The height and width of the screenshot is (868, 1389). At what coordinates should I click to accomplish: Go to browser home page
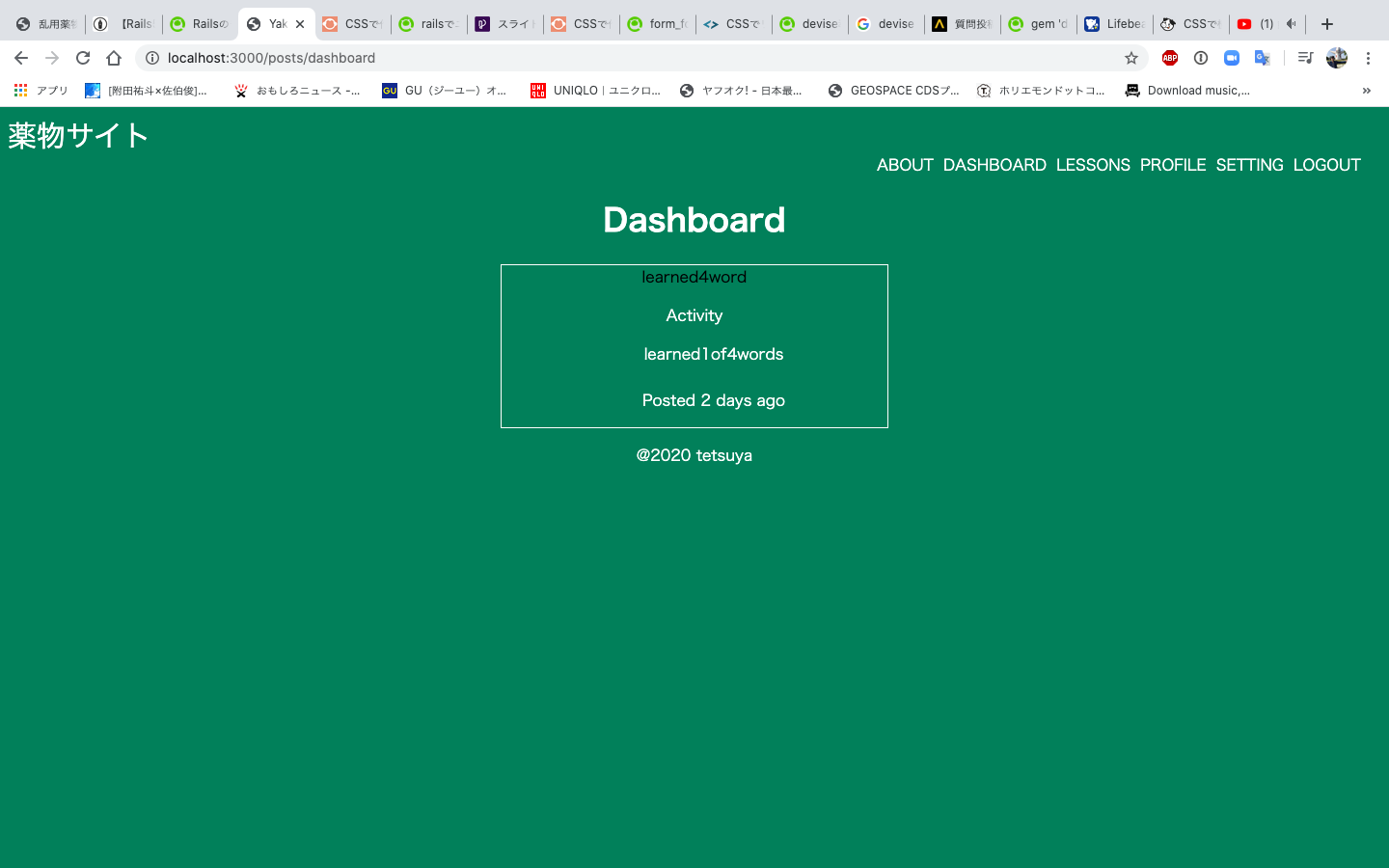pos(114,58)
